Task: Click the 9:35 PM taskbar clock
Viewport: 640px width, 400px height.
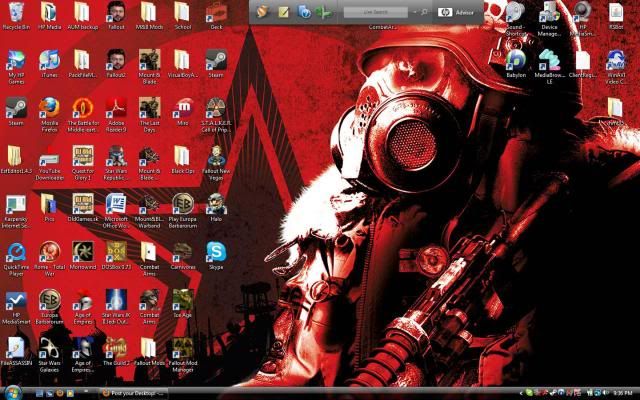Action: click(622, 393)
